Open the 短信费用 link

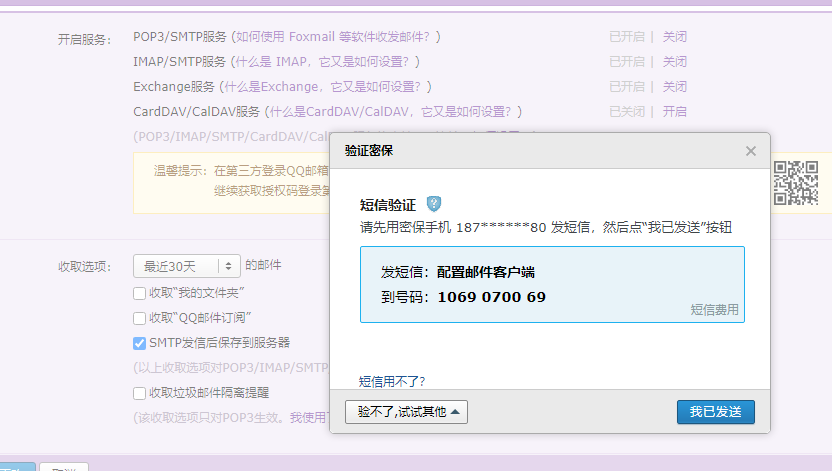point(714,310)
